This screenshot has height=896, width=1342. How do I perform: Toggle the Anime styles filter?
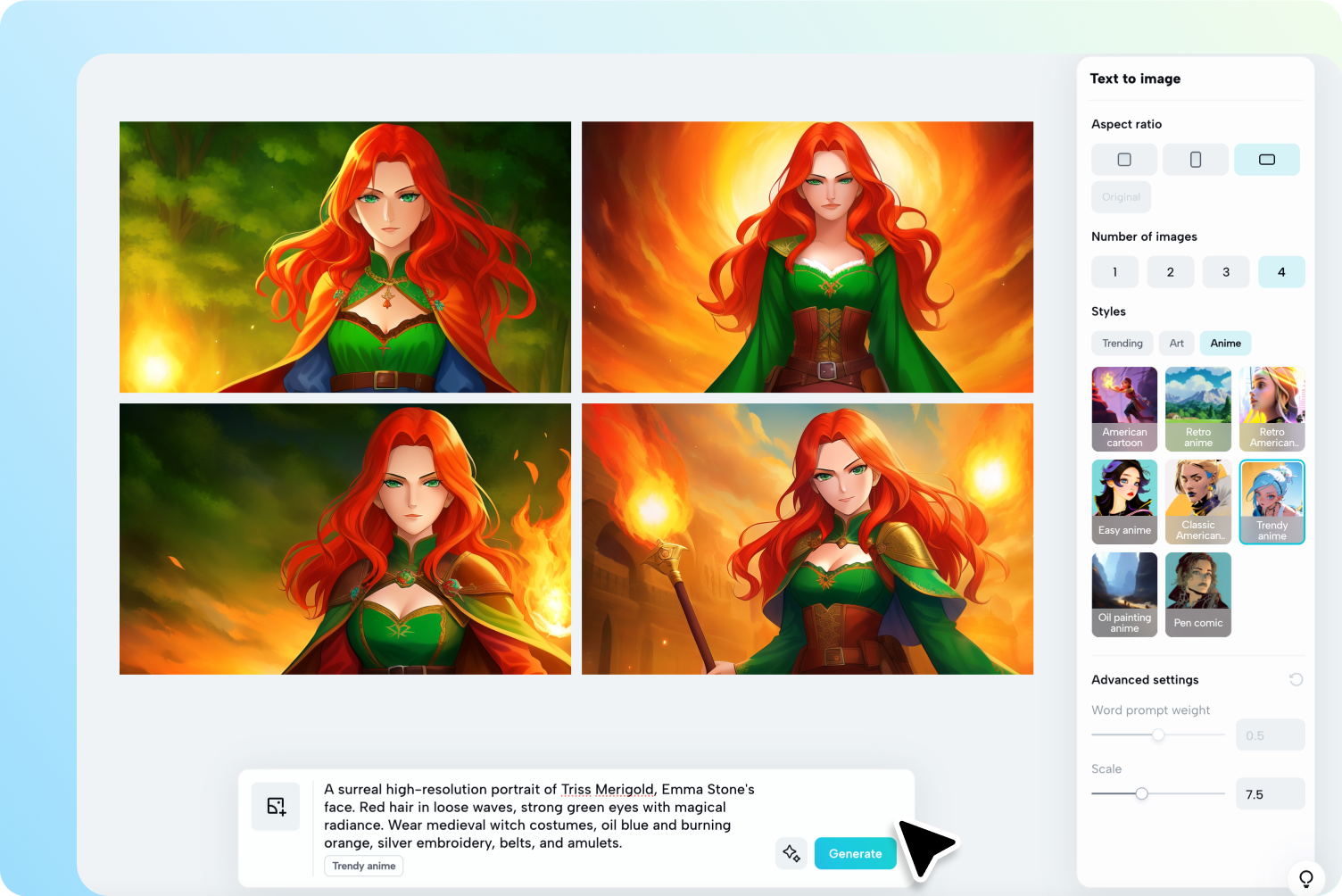[x=1225, y=343]
